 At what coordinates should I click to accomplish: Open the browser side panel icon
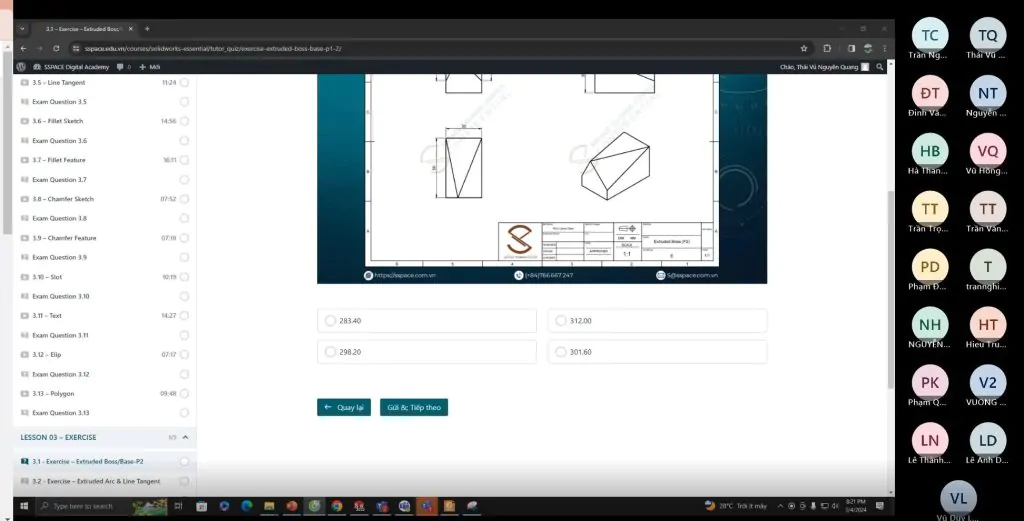(x=851, y=48)
